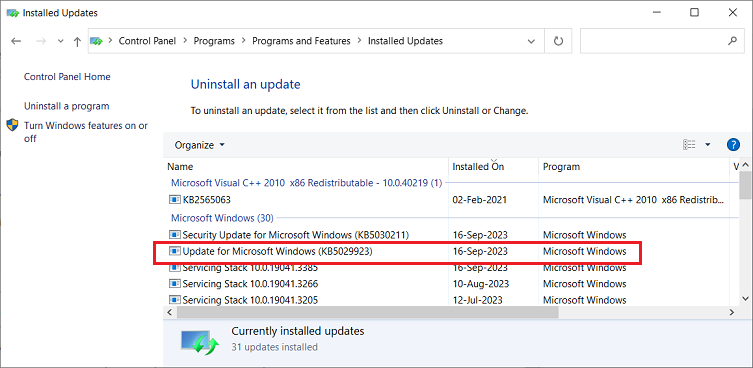Click the Currently installed updates icon

tap(200, 343)
